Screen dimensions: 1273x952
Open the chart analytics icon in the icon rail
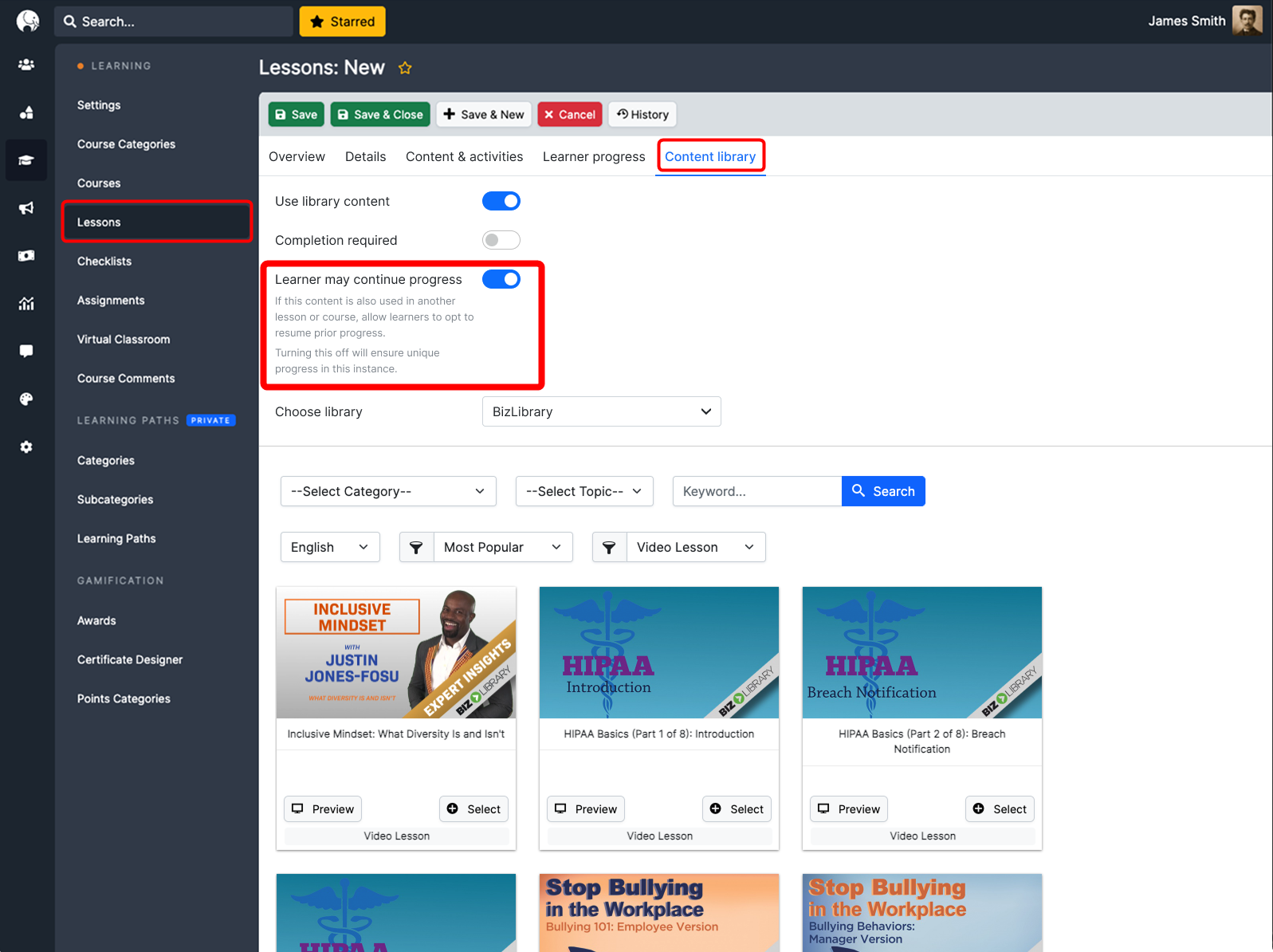pos(26,304)
